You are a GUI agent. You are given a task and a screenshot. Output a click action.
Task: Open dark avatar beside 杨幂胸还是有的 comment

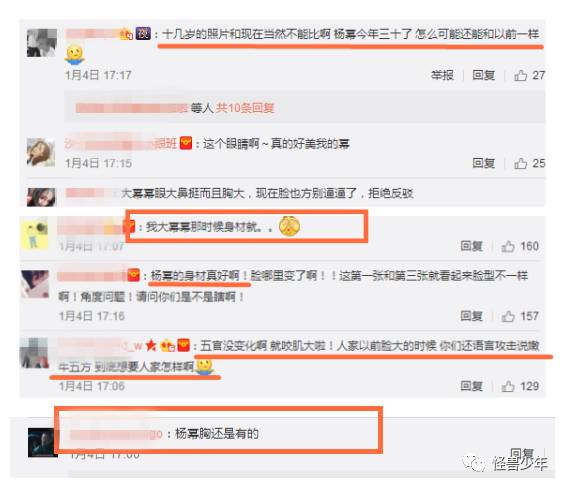click(x=43, y=443)
